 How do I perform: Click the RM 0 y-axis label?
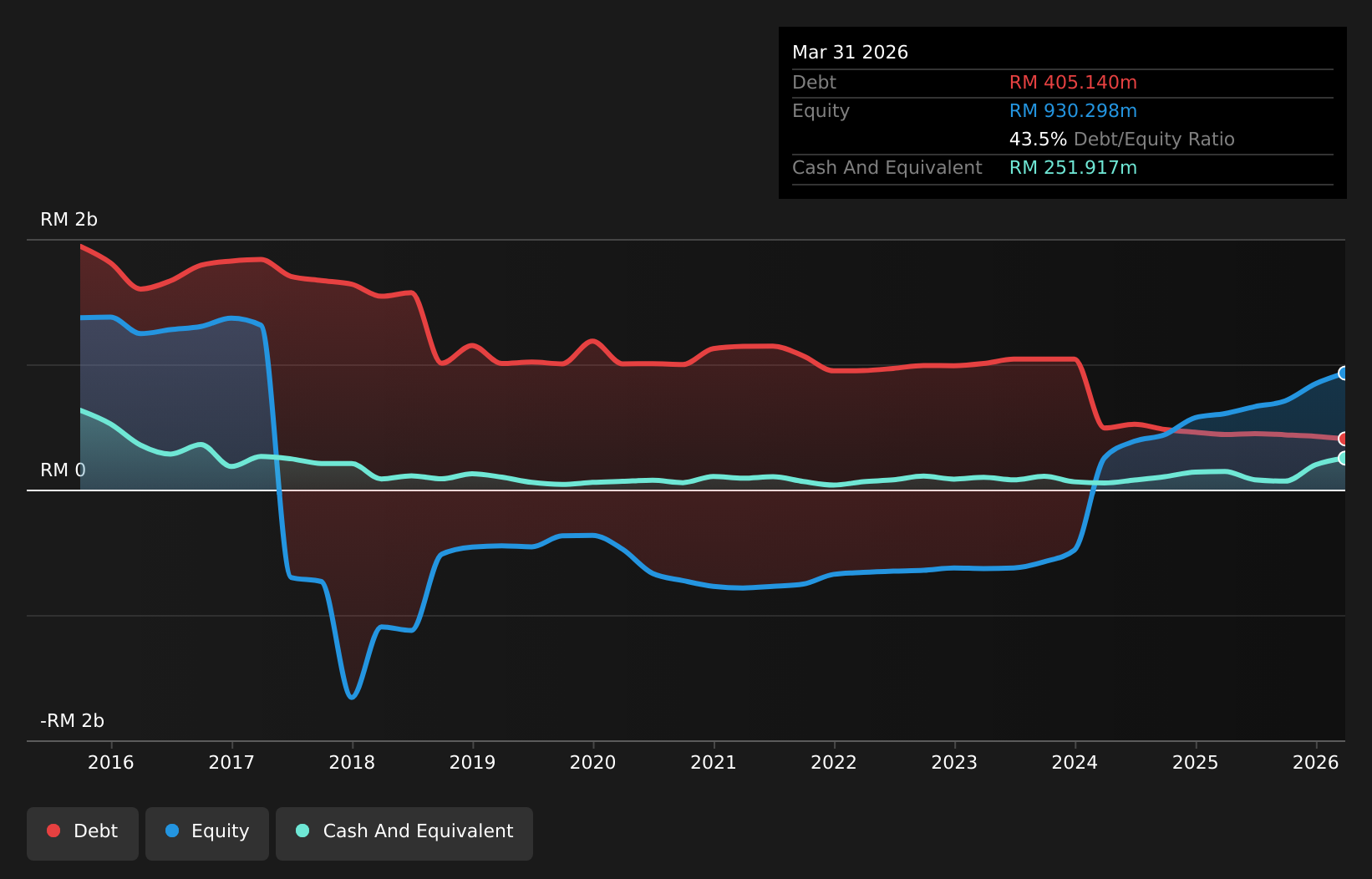pos(63,470)
